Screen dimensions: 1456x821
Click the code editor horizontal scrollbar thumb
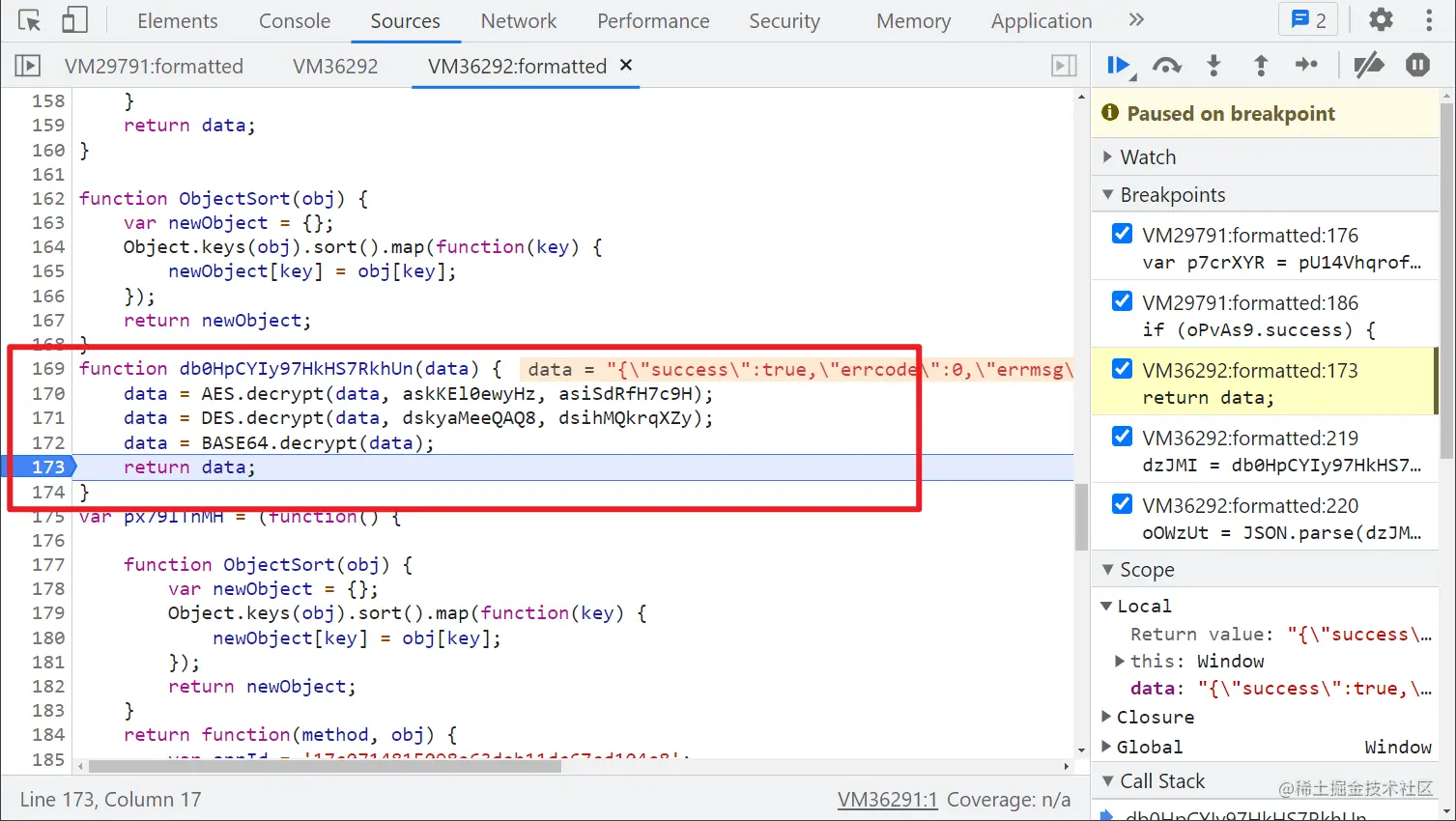click(325, 766)
